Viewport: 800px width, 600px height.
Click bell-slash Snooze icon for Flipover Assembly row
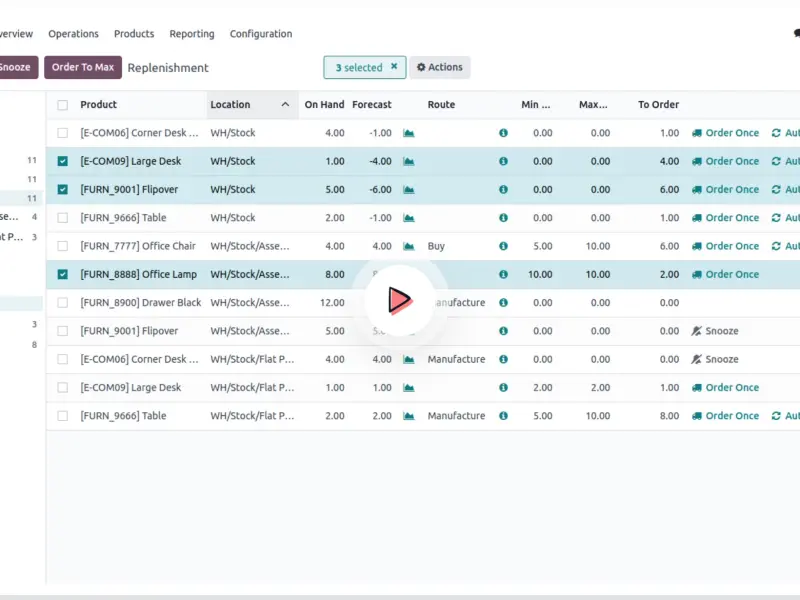(697, 331)
